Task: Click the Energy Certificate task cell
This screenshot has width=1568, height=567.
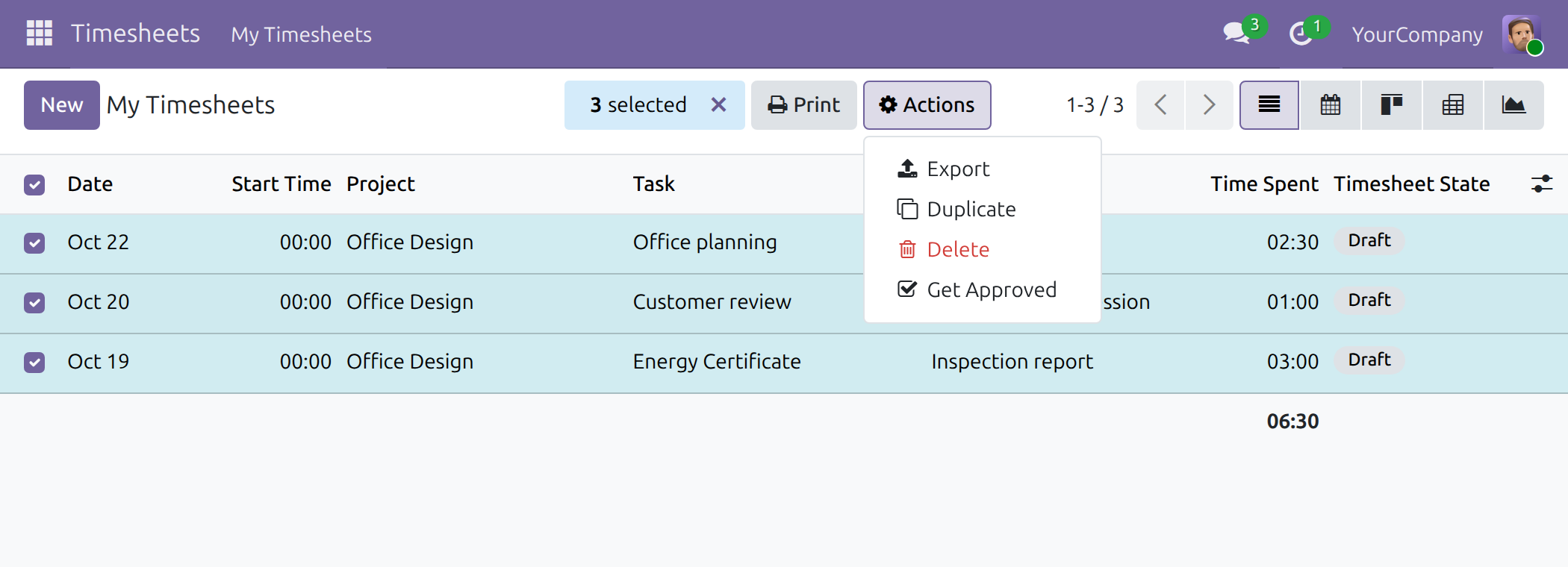Action: point(717,362)
